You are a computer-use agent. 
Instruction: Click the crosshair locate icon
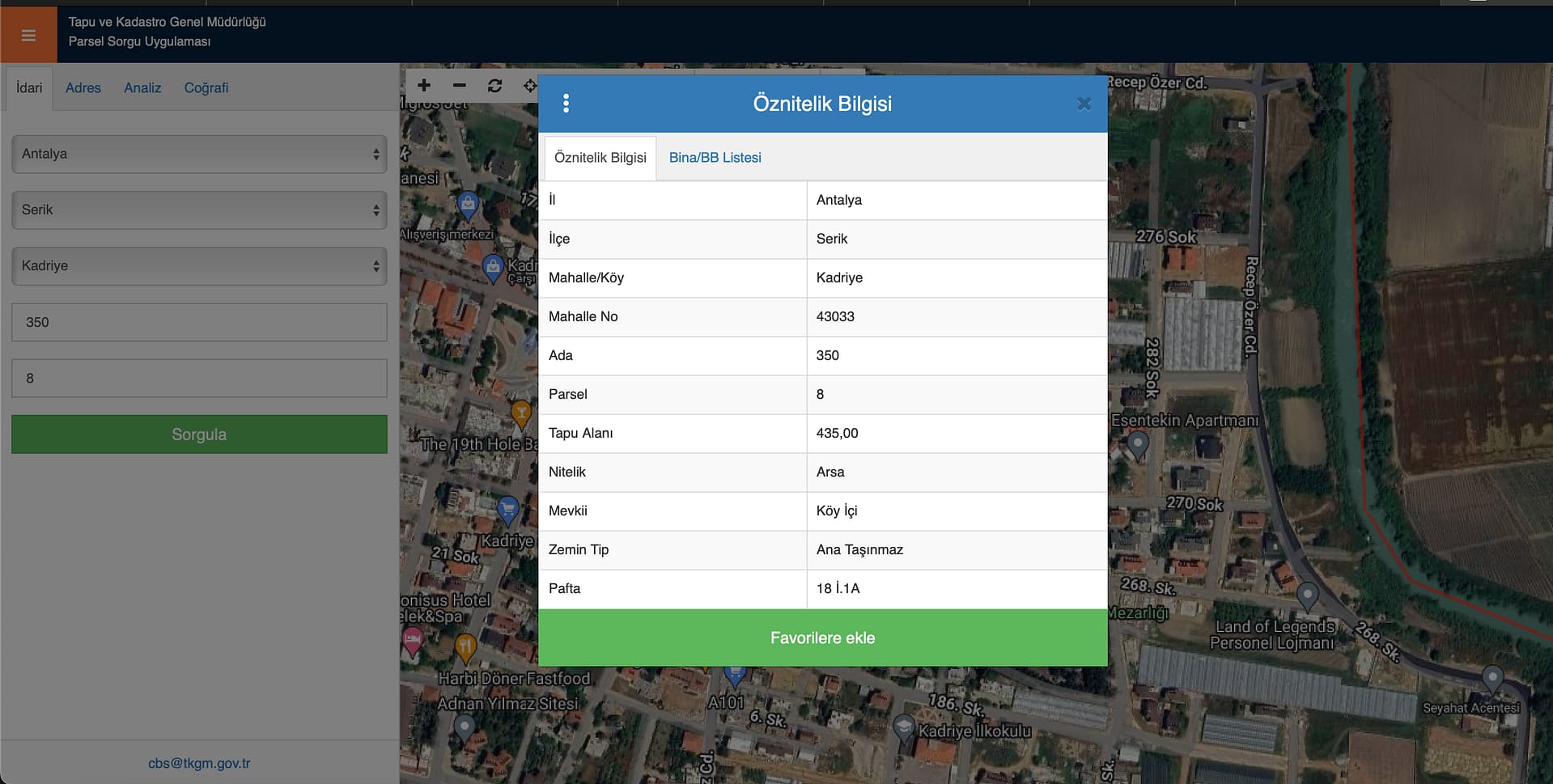click(529, 86)
